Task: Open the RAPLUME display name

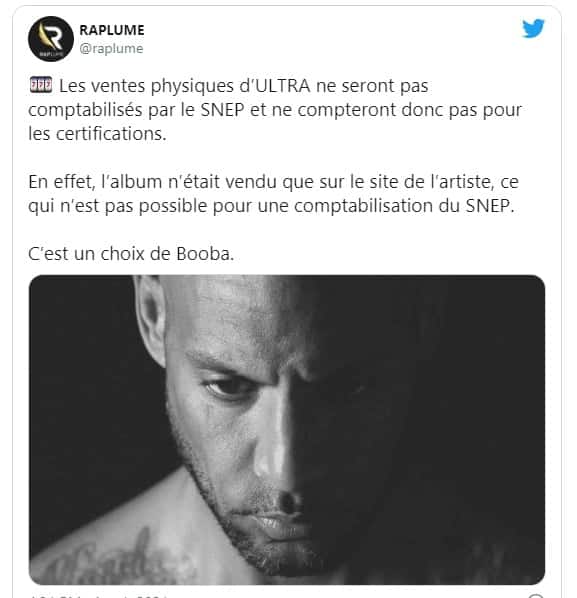Action: tap(112, 30)
